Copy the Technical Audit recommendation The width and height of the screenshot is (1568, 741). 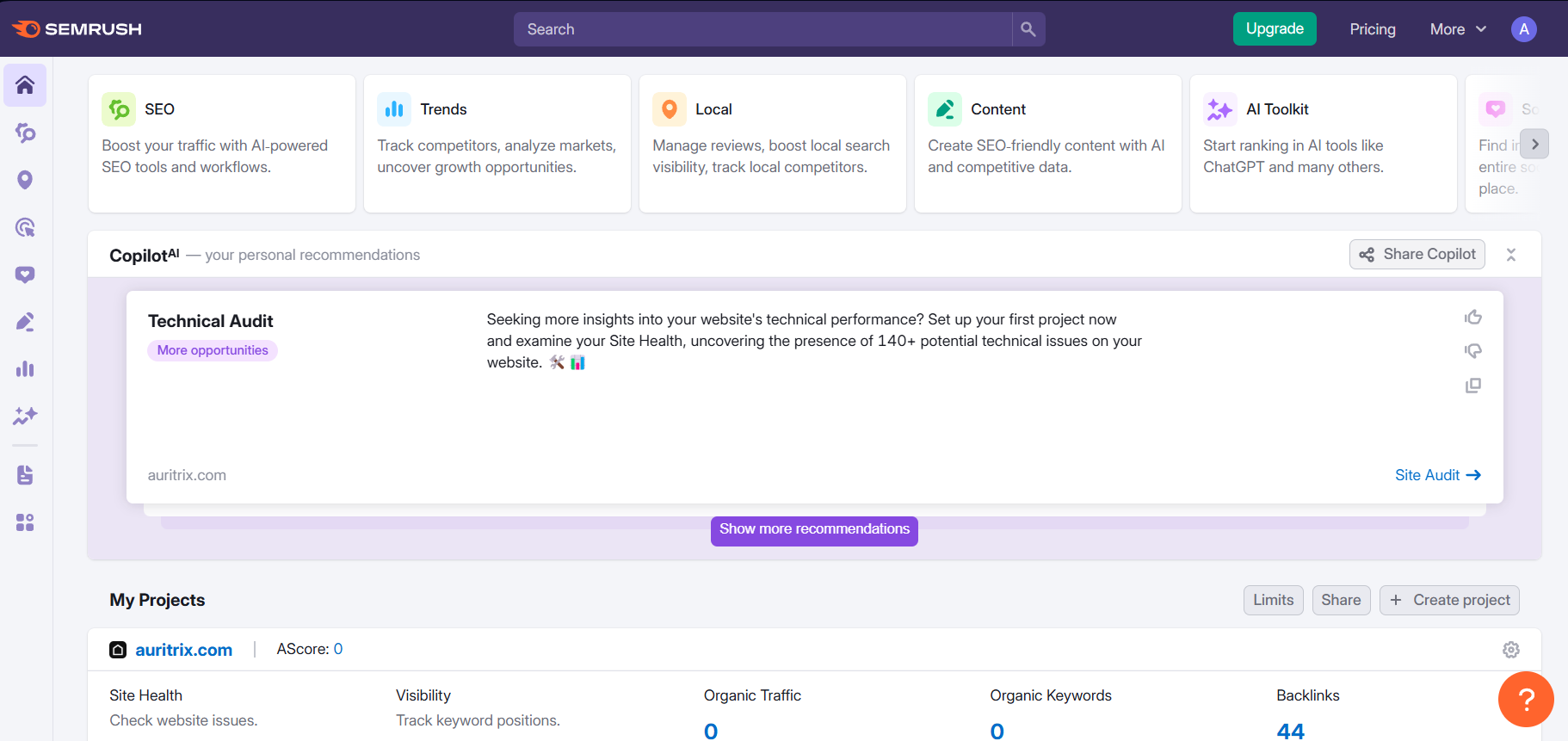[1473, 386]
